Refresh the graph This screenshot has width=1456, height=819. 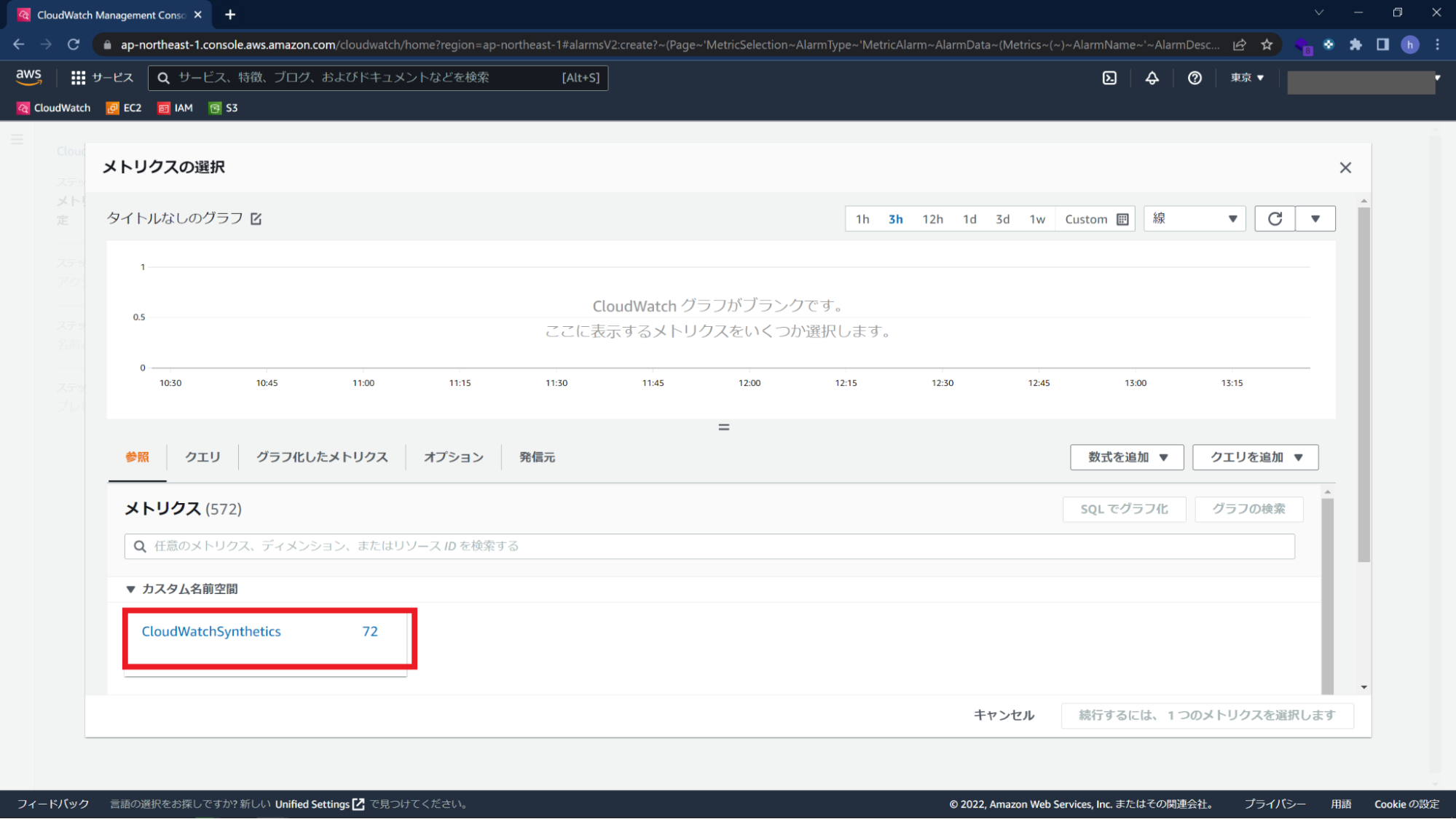point(1275,218)
